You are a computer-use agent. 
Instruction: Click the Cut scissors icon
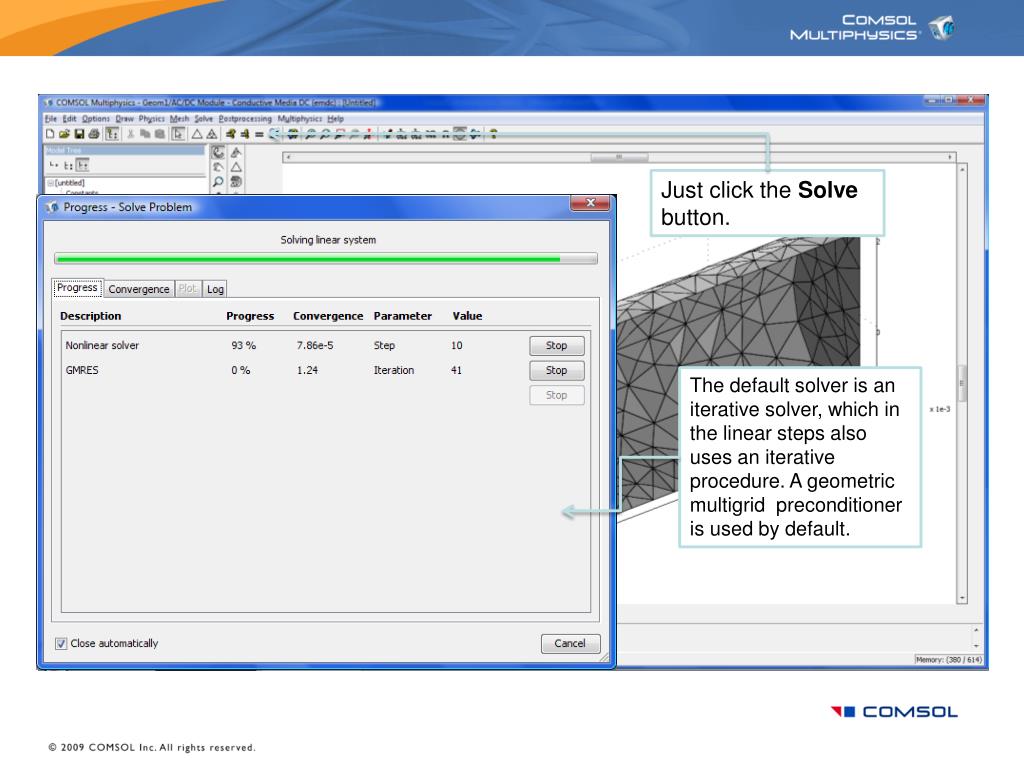[131, 135]
